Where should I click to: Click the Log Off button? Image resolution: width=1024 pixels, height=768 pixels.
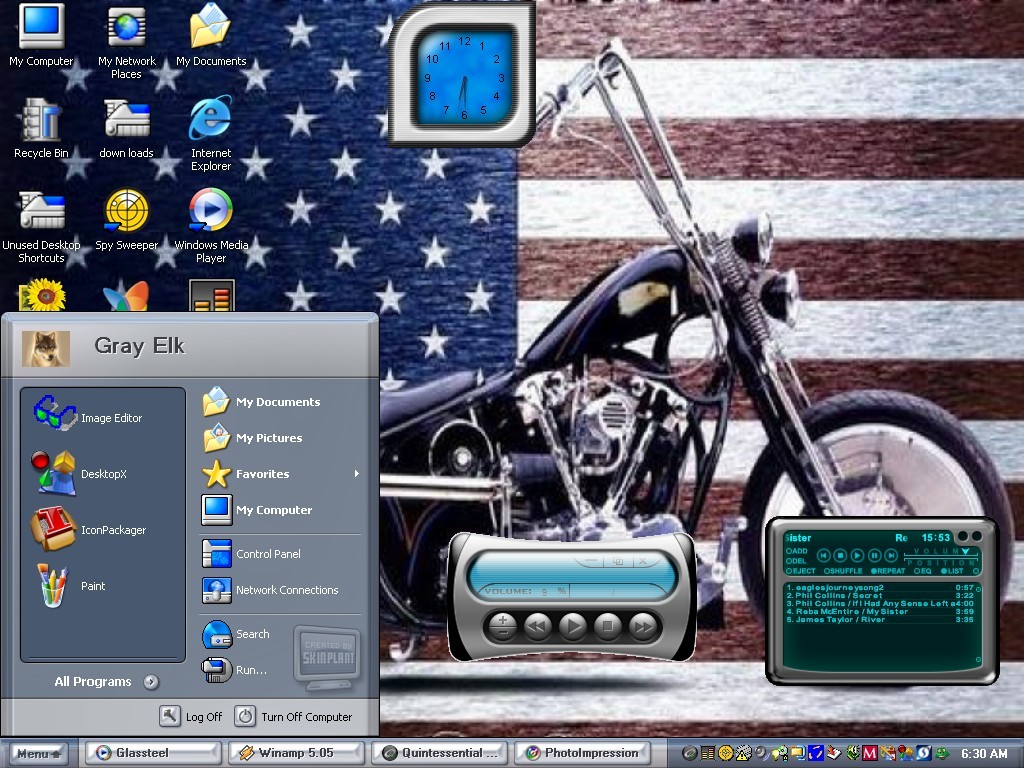pyautogui.click(x=191, y=716)
